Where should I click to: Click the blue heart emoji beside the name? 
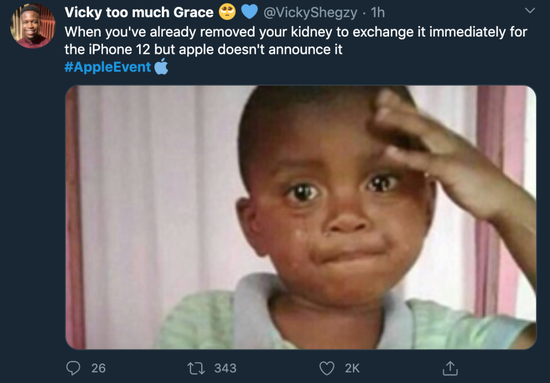(x=249, y=12)
